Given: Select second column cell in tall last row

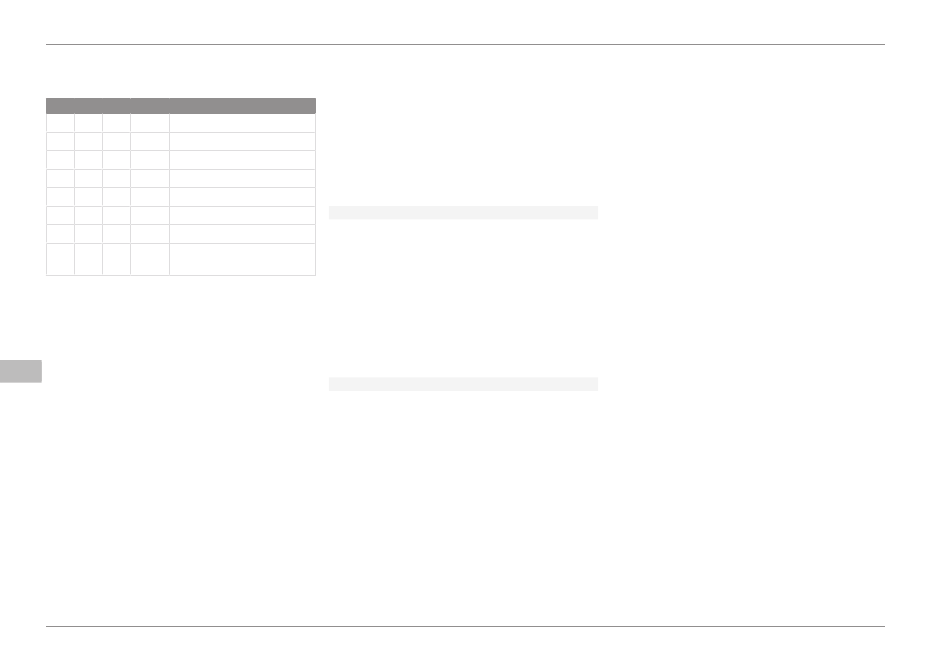Looking at the screenshot, I should [88, 259].
